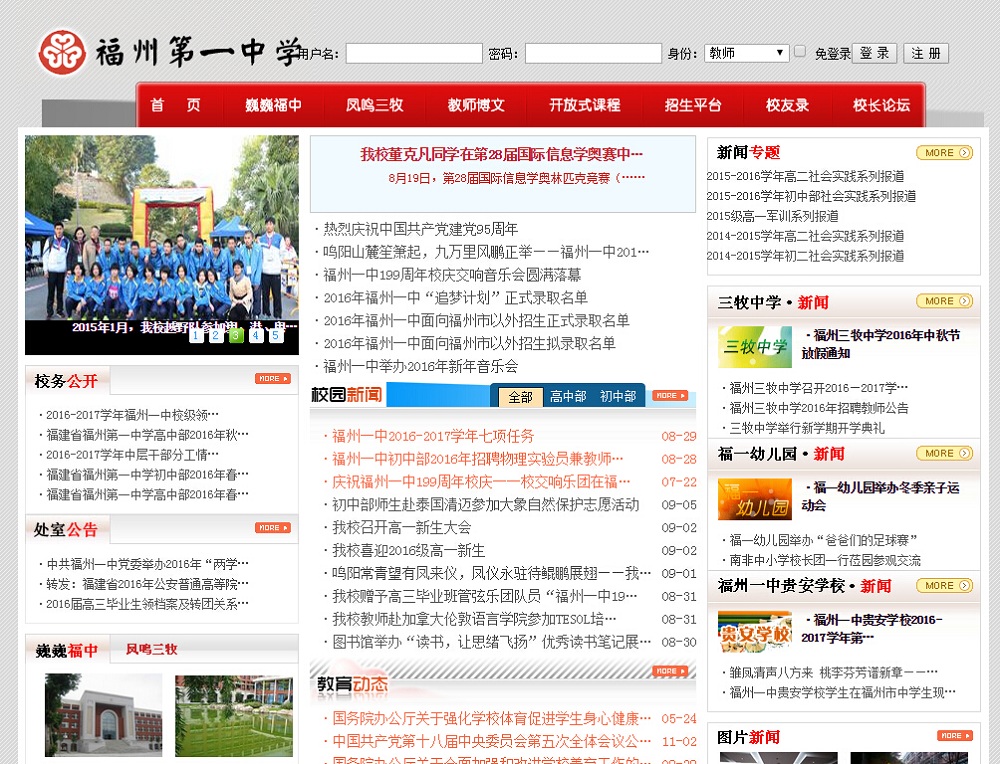Open 三牧中学举行新学期开学典礼 link
The image size is (1000, 764).
click(807, 428)
